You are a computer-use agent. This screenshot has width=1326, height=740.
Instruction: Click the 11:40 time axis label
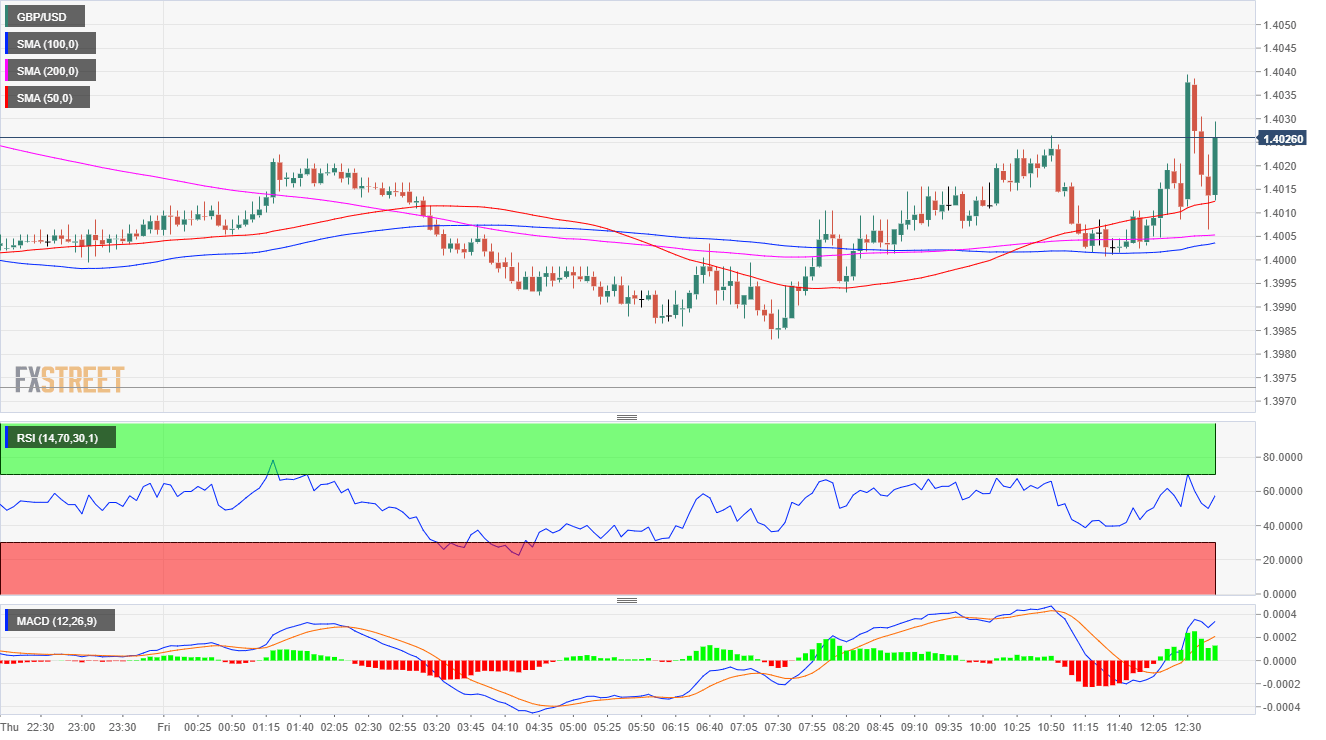point(1120,727)
